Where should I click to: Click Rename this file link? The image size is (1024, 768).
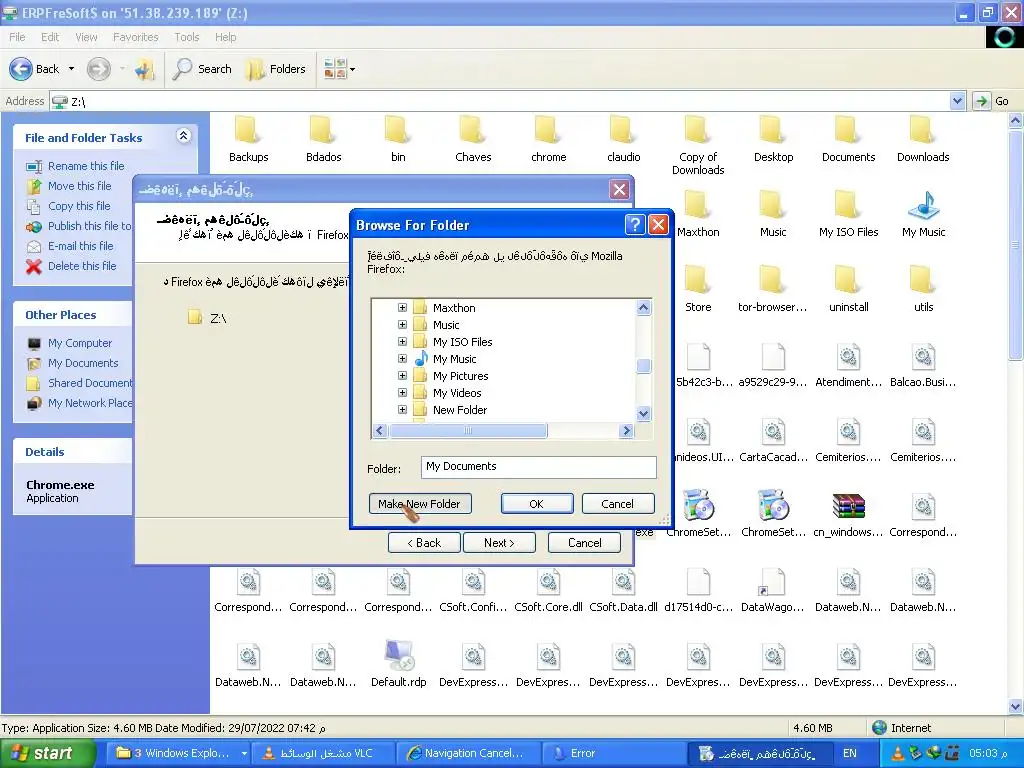[86, 166]
